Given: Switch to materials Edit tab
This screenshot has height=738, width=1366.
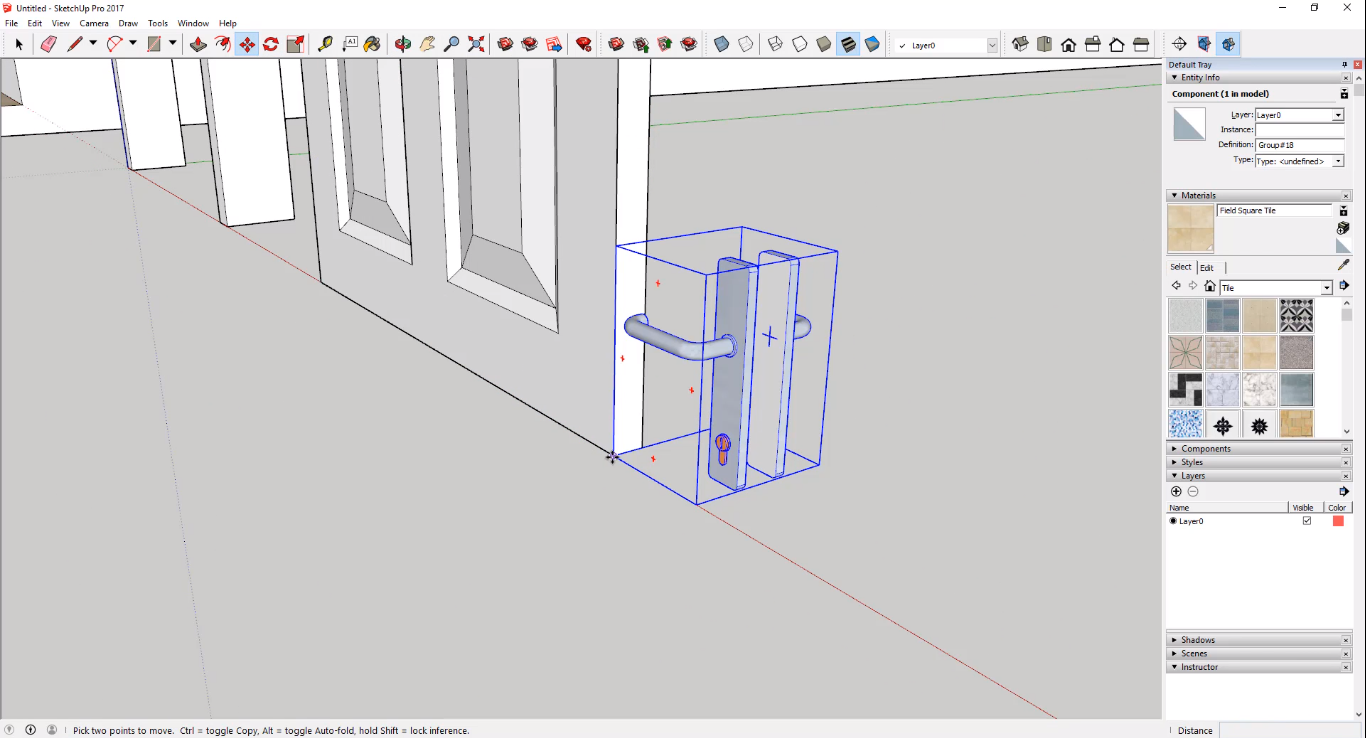Looking at the screenshot, I should coord(1207,267).
